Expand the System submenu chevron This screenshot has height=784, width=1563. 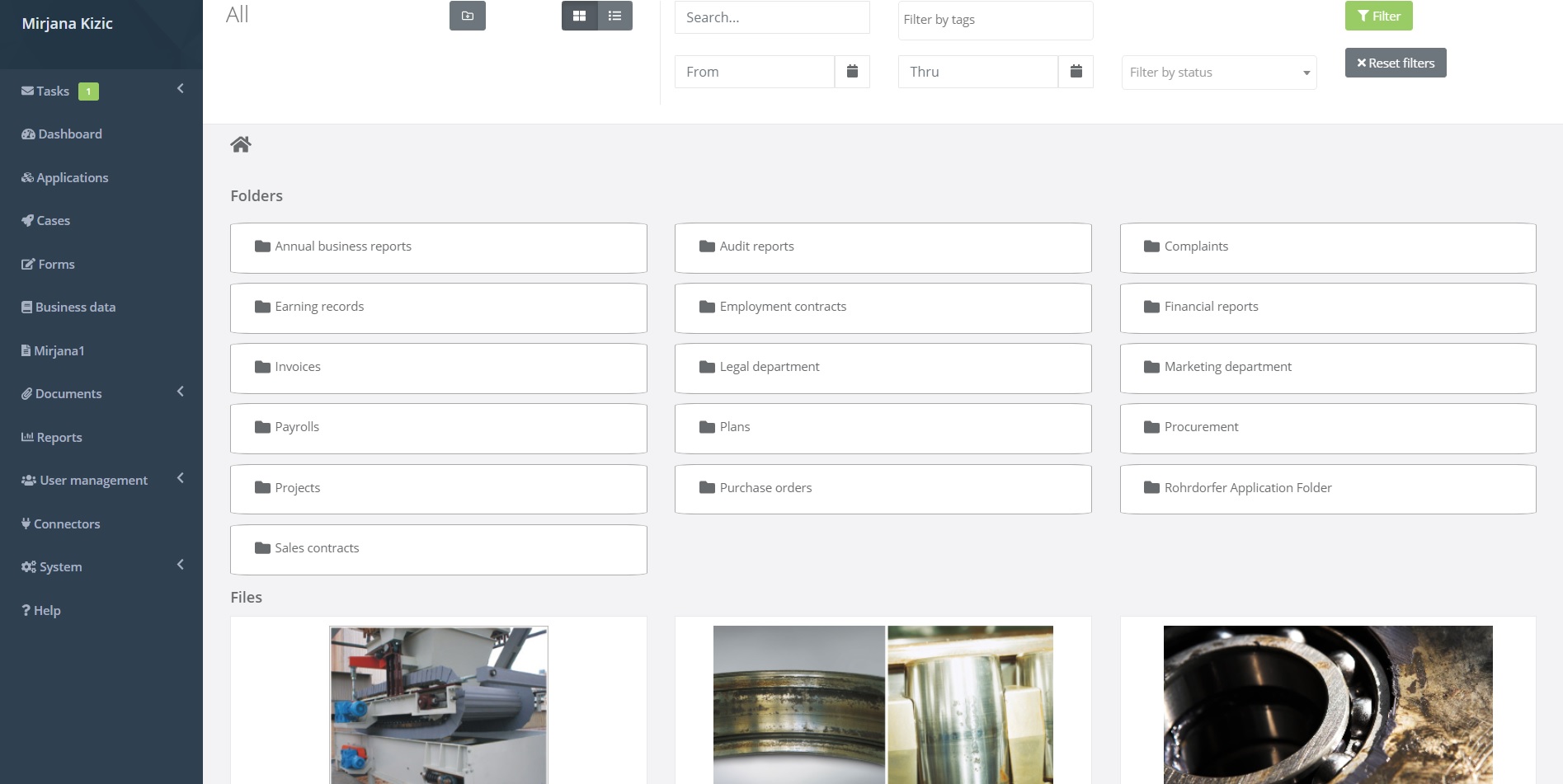pyautogui.click(x=181, y=565)
